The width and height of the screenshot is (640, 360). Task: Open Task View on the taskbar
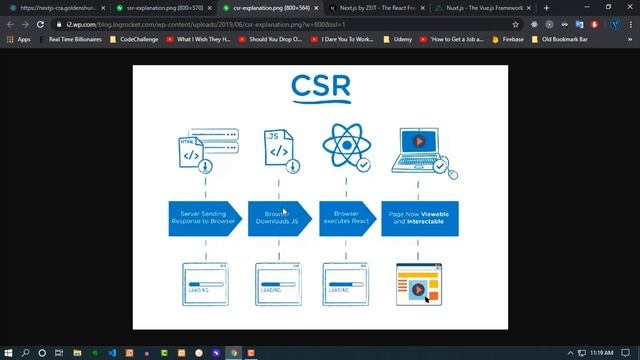pyautogui.click(x=59, y=353)
